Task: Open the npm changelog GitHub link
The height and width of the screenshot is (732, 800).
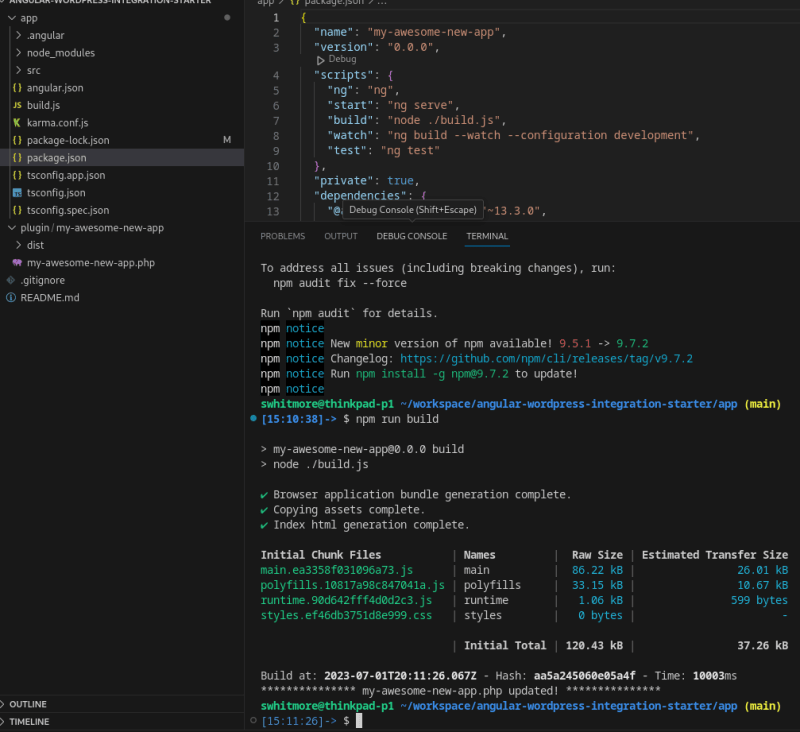Action: coord(546,359)
